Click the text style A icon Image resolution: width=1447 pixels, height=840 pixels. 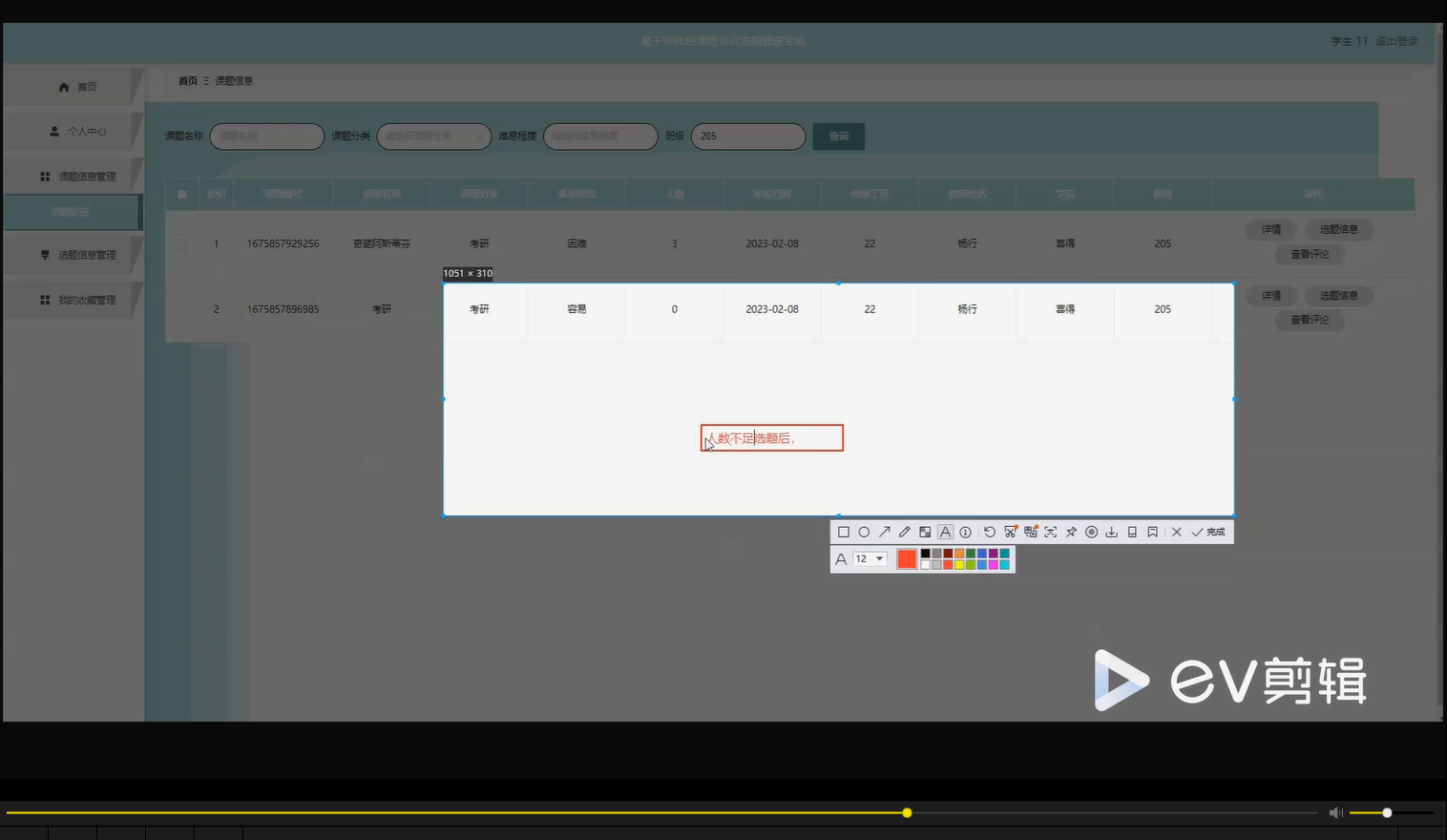(x=841, y=559)
